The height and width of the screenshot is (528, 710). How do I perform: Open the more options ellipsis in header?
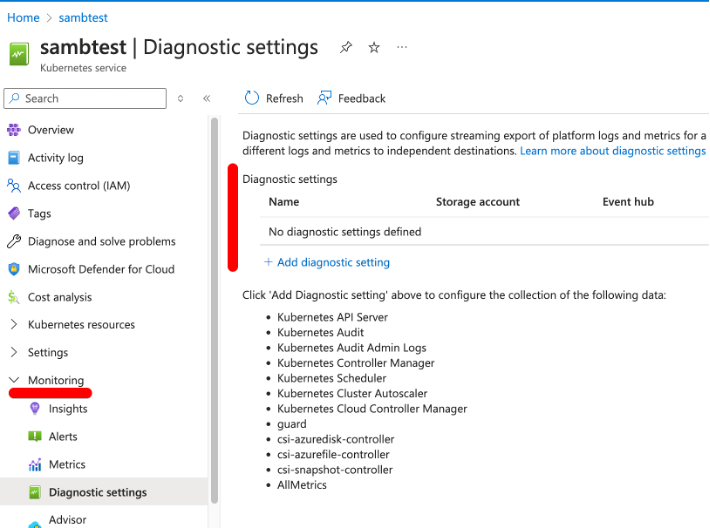tap(402, 47)
